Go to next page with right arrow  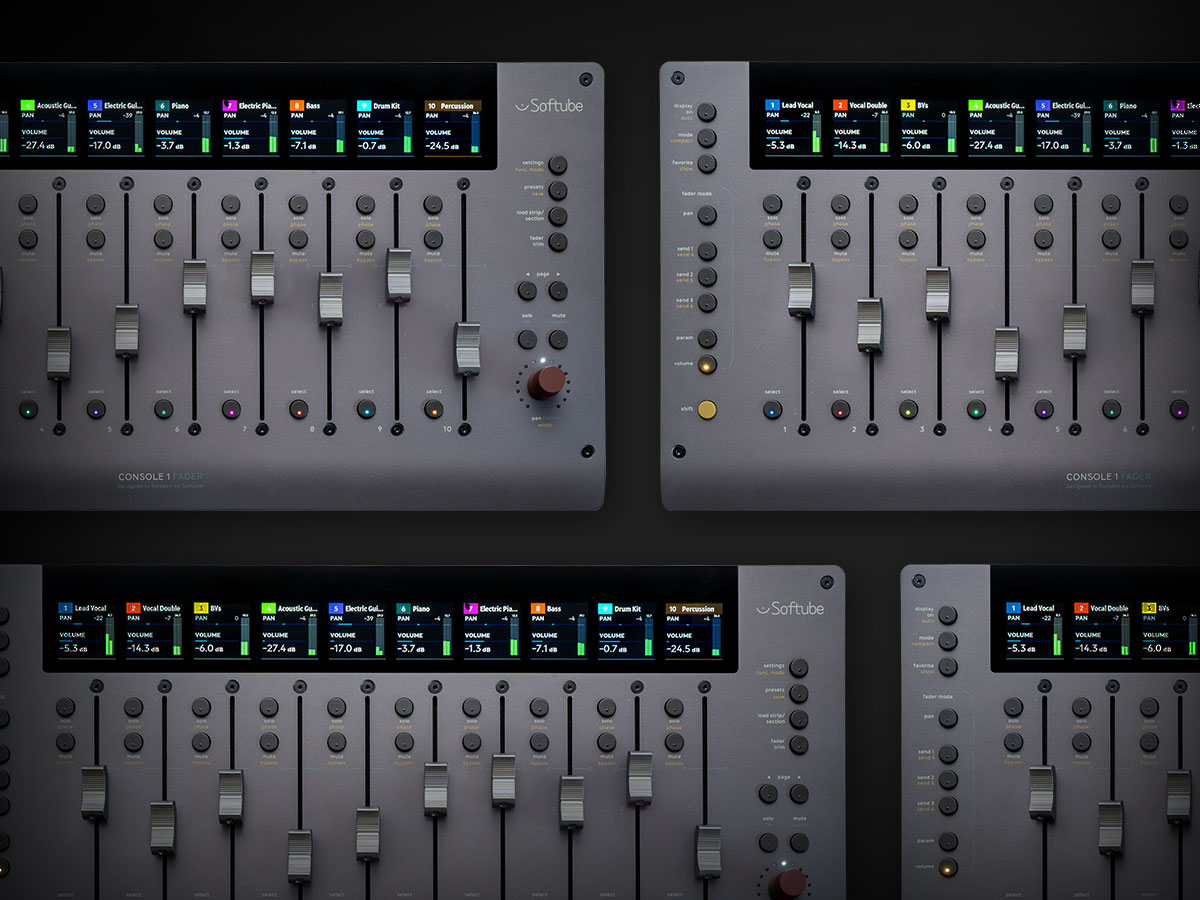pyautogui.click(x=558, y=289)
